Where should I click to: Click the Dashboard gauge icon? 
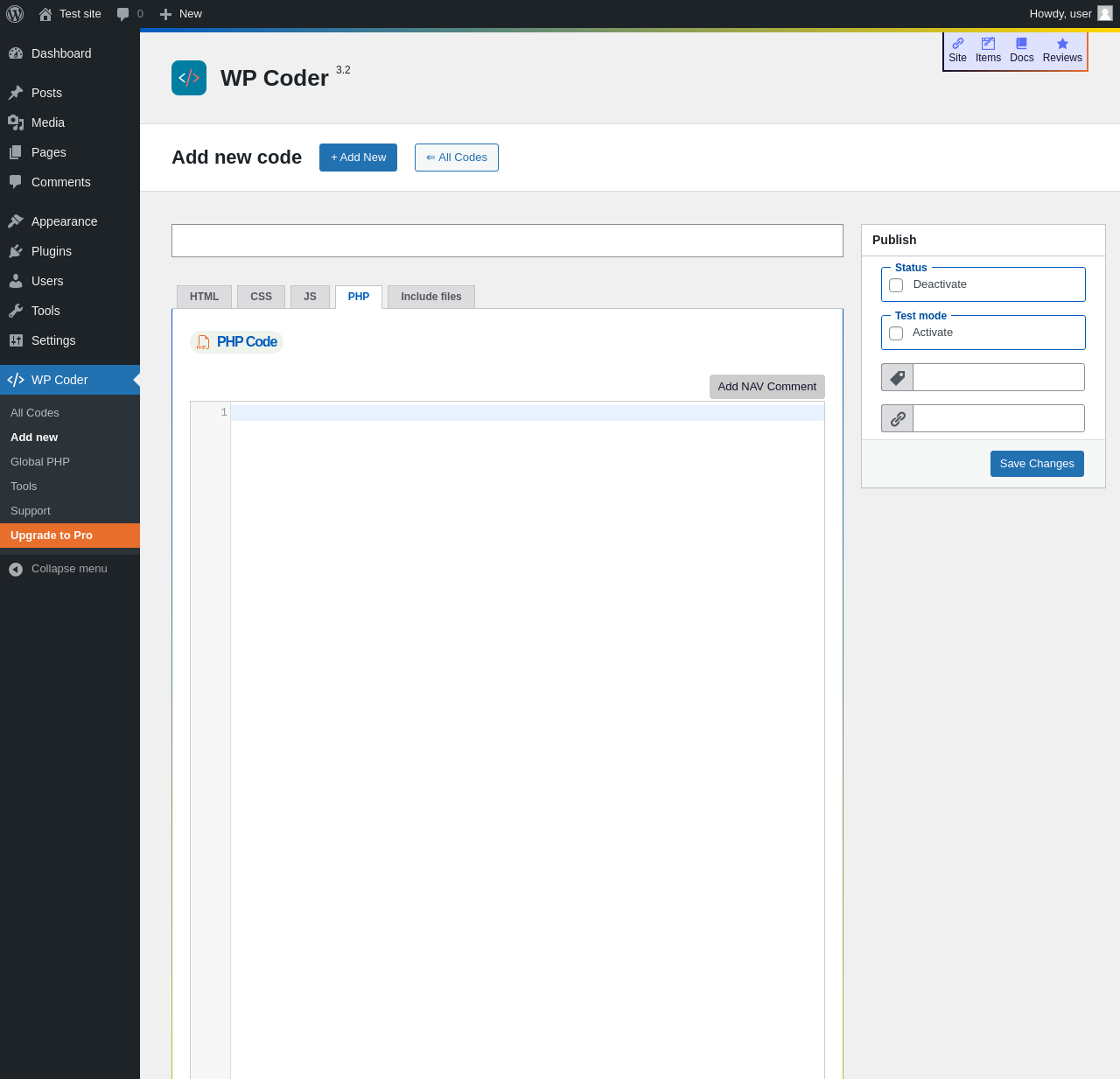(16, 53)
